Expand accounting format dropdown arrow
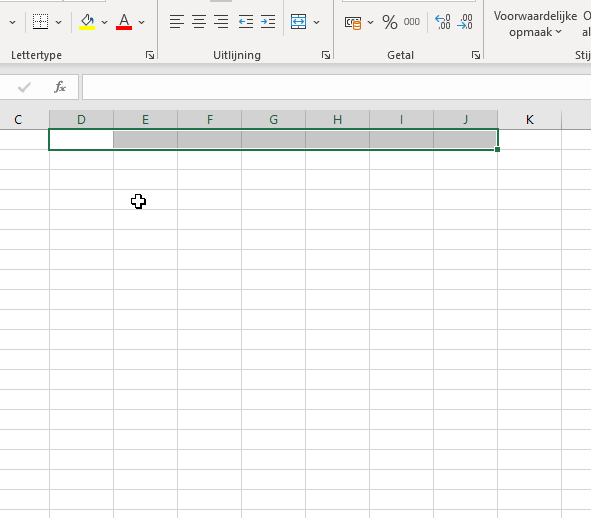The image size is (591, 518). (x=371, y=22)
